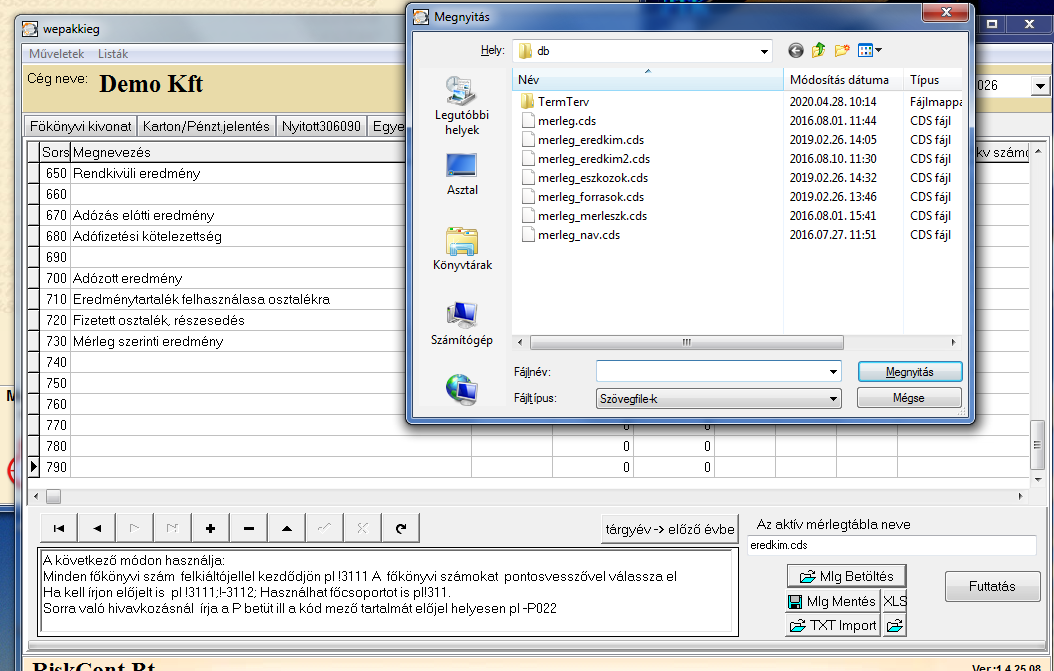1054x671 pixels.
Task: Create a new folder in db
Action: (x=842, y=50)
